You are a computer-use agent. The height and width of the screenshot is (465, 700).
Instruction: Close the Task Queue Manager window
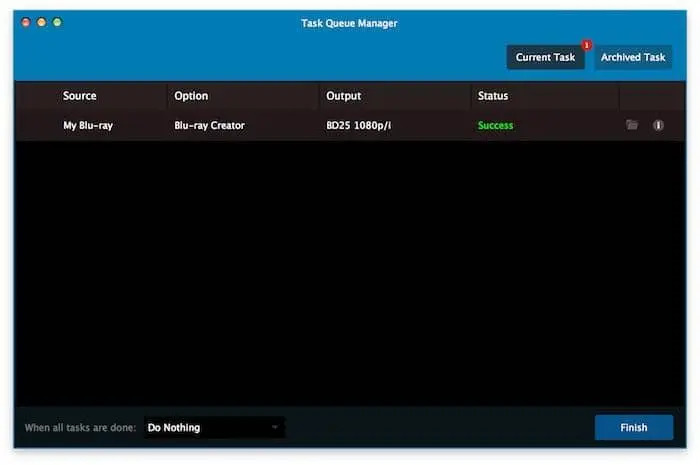(x=26, y=22)
